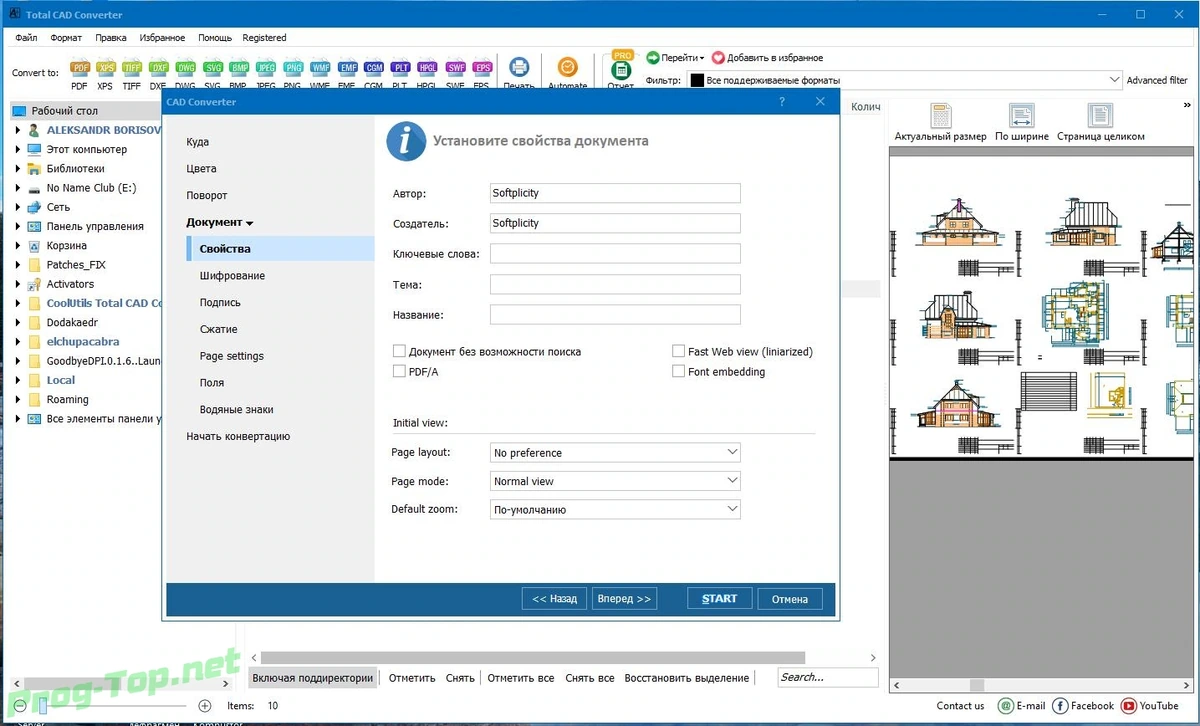Viewport: 1200px width, 726px height.
Task: Click the START button
Action: [719, 599]
